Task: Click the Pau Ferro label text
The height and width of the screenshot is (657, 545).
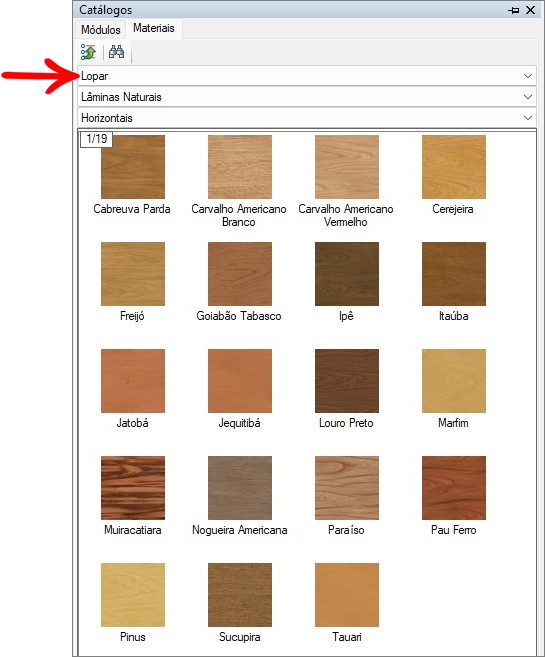Action: 453,530
